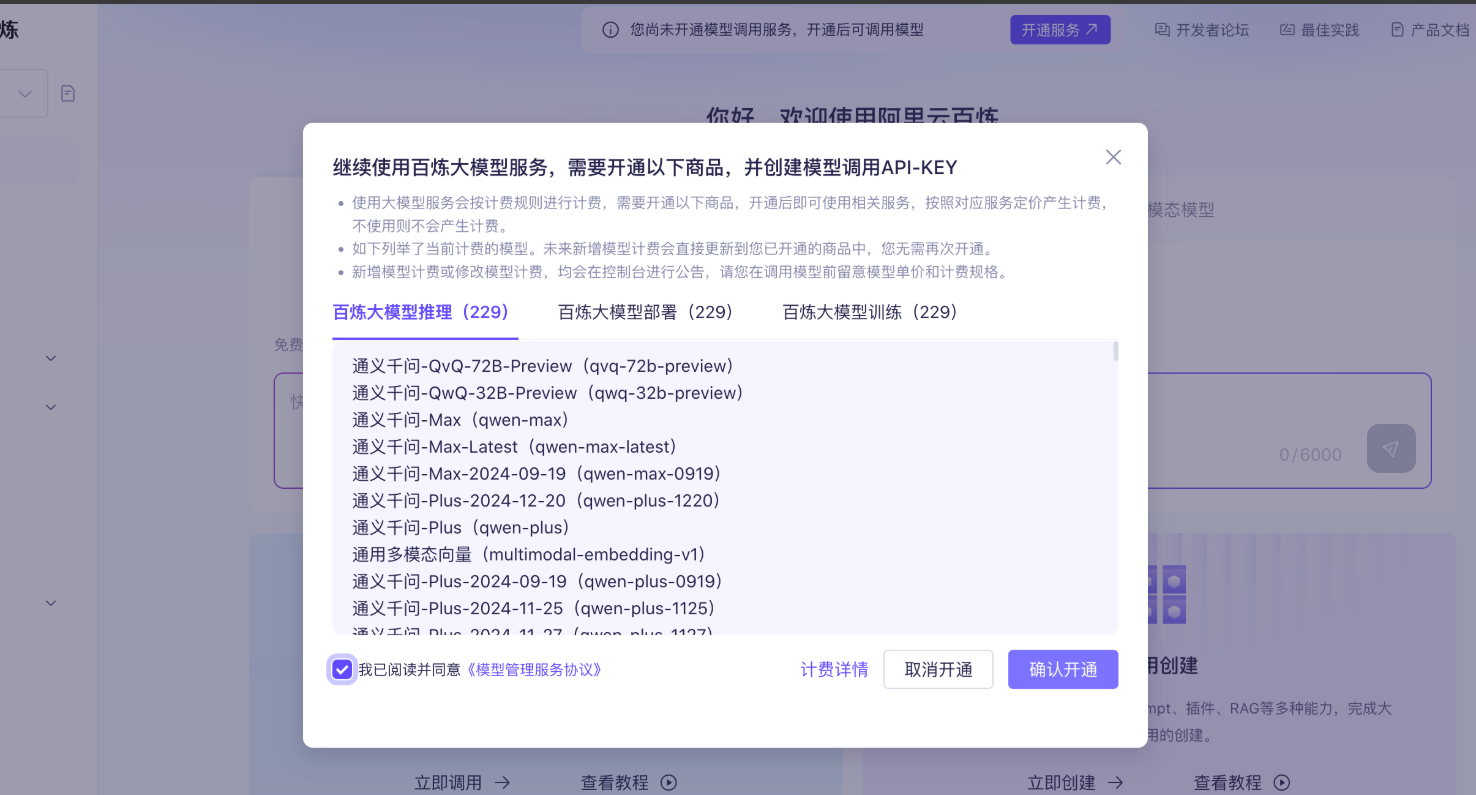Click 开通服务 button in top banner
This screenshot has width=1476, height=795.
point(1059,30)
